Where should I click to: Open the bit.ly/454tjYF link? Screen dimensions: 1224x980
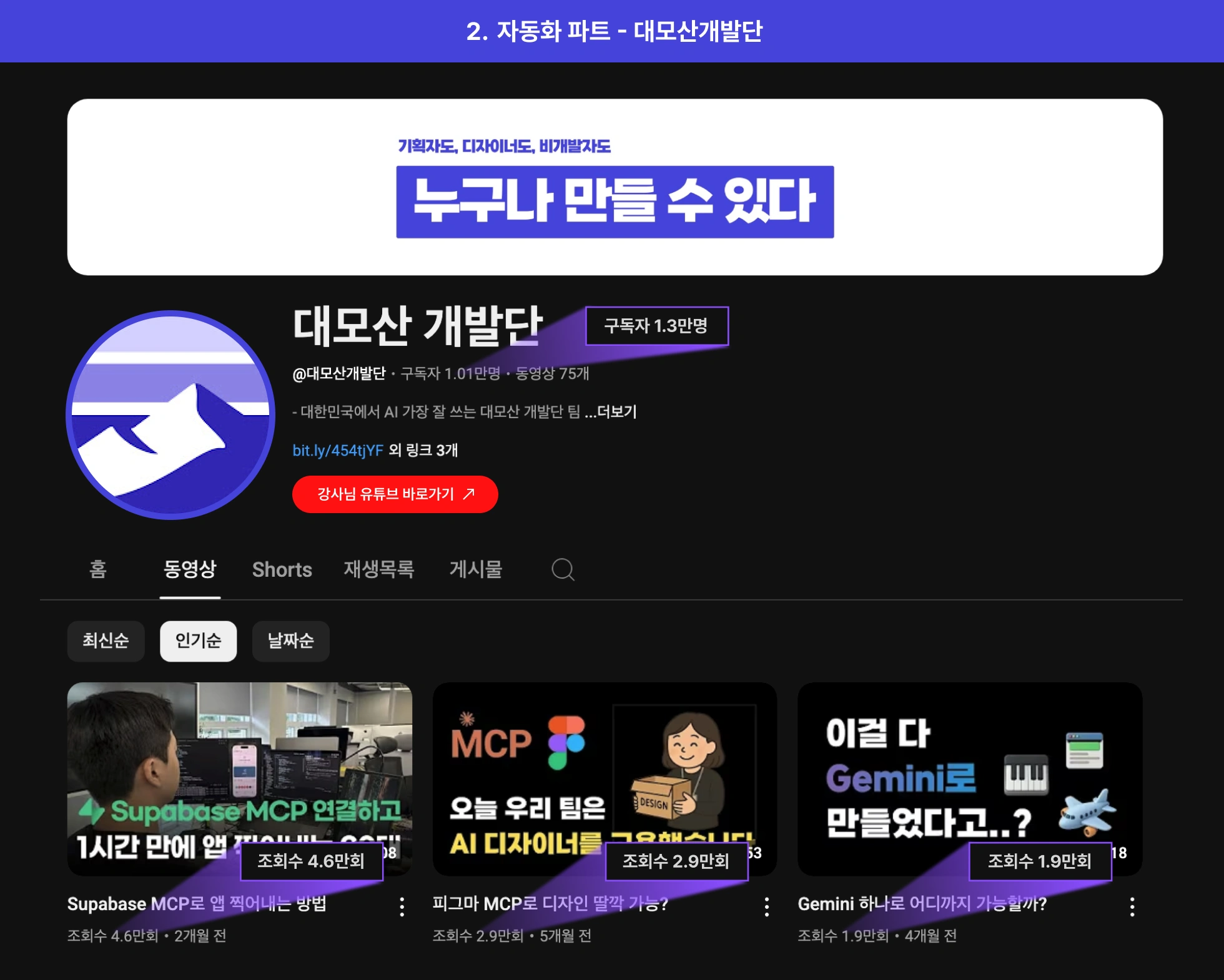338,450
